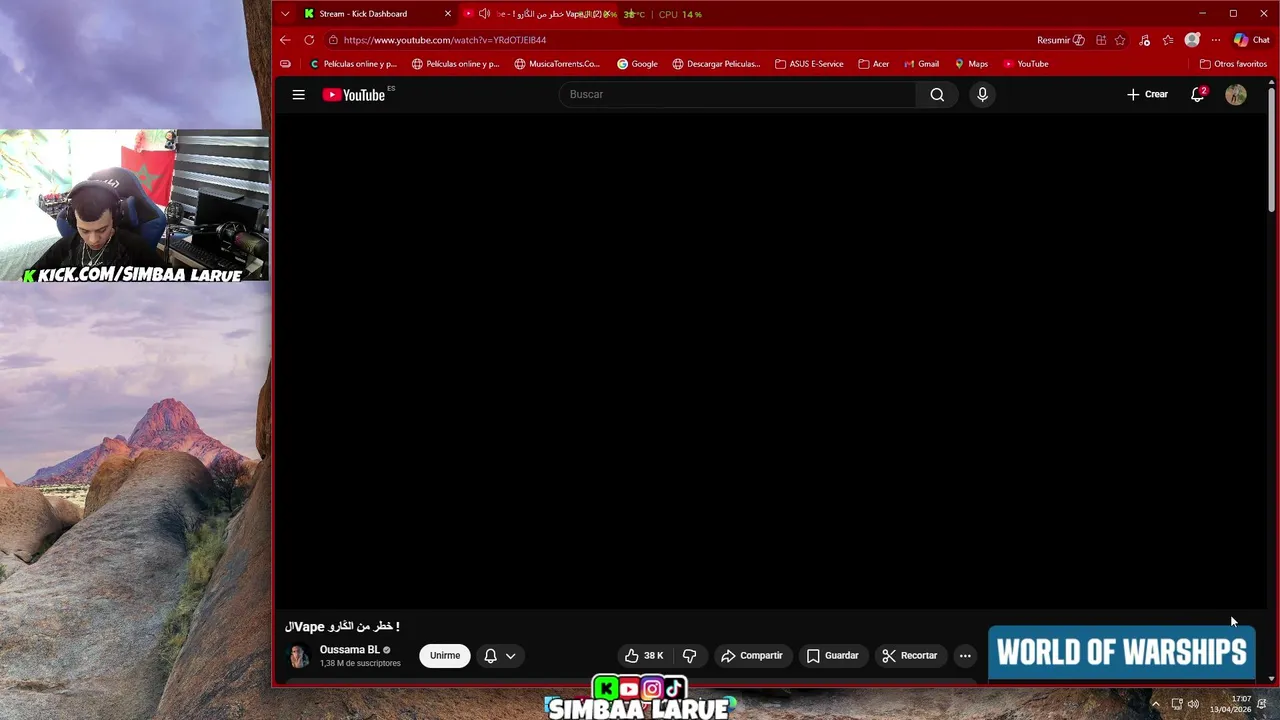Screen dimensions: 1280x720
Task: Open the Windows notification center icon
Action: click(1262, 704)
